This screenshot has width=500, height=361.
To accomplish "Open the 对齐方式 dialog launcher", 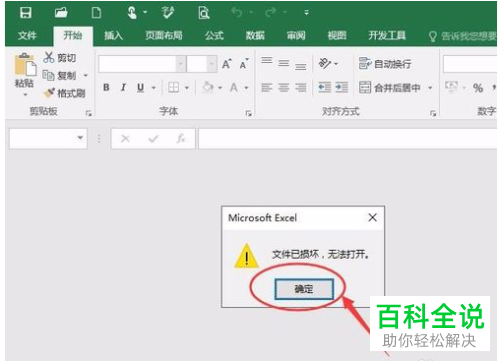I will click(433, 113).
